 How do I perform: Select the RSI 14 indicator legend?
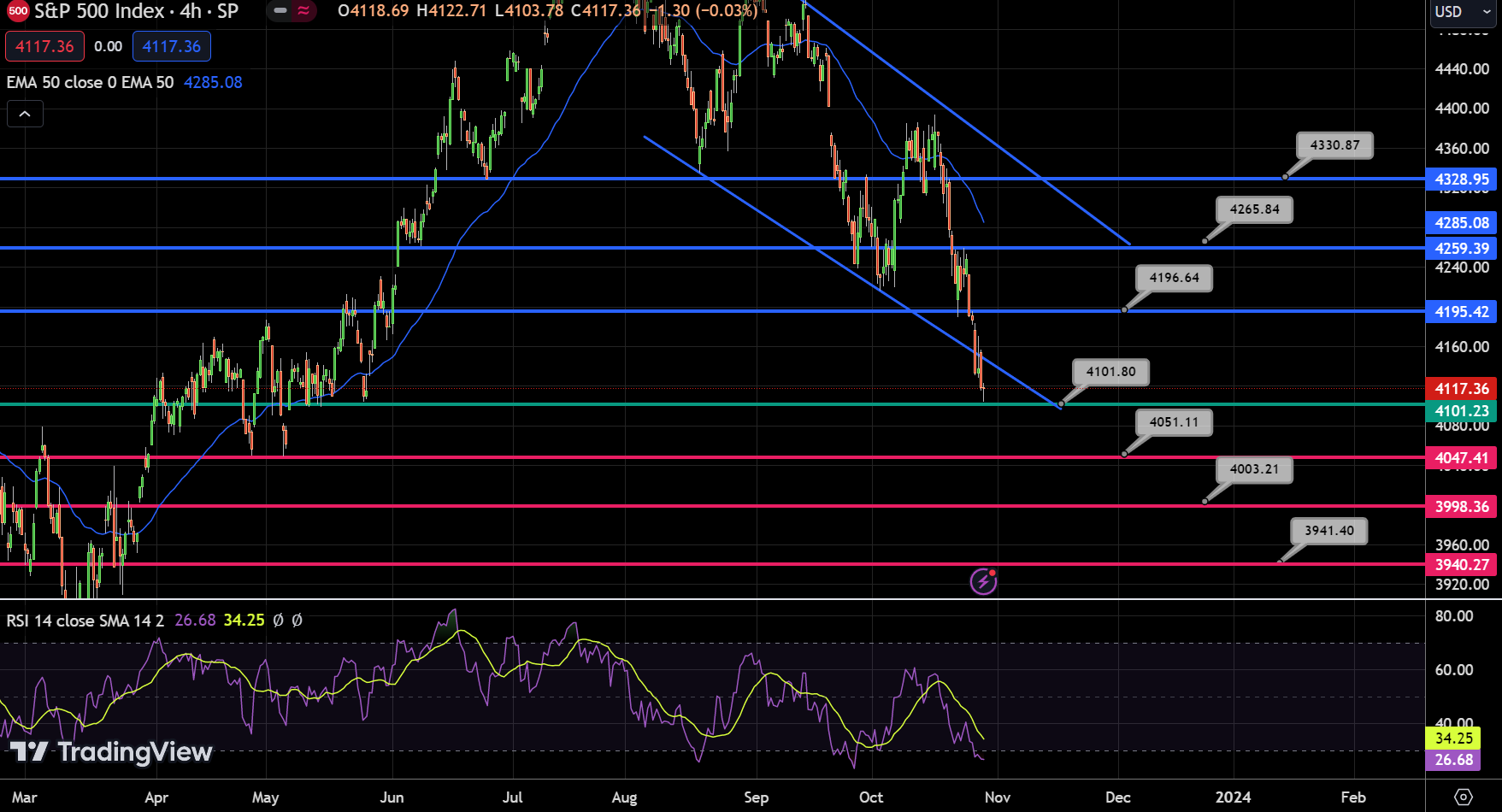pos(85,621)
